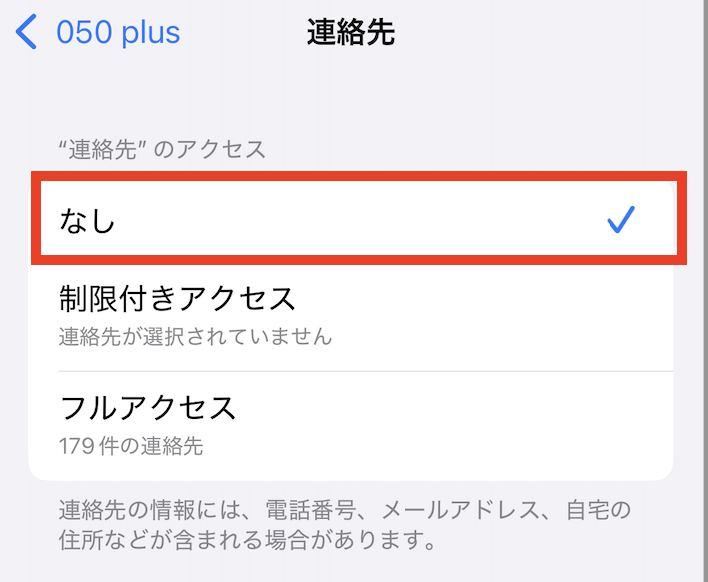This screenshot has height=582, width=708.
Task: Choose フルアクセス option
Action: click(x=351, y=426)
